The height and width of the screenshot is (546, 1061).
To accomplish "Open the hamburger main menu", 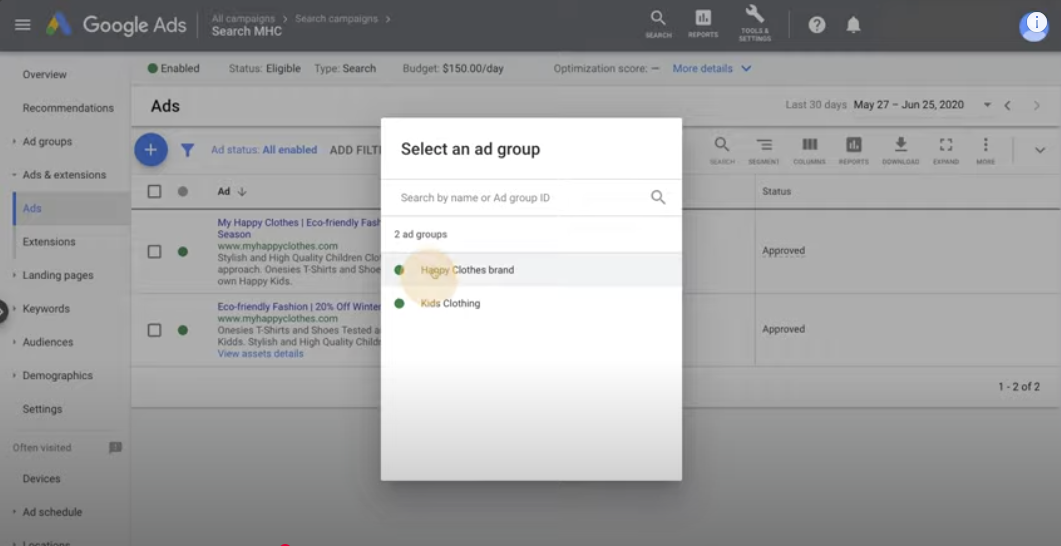I will (22, 25).
